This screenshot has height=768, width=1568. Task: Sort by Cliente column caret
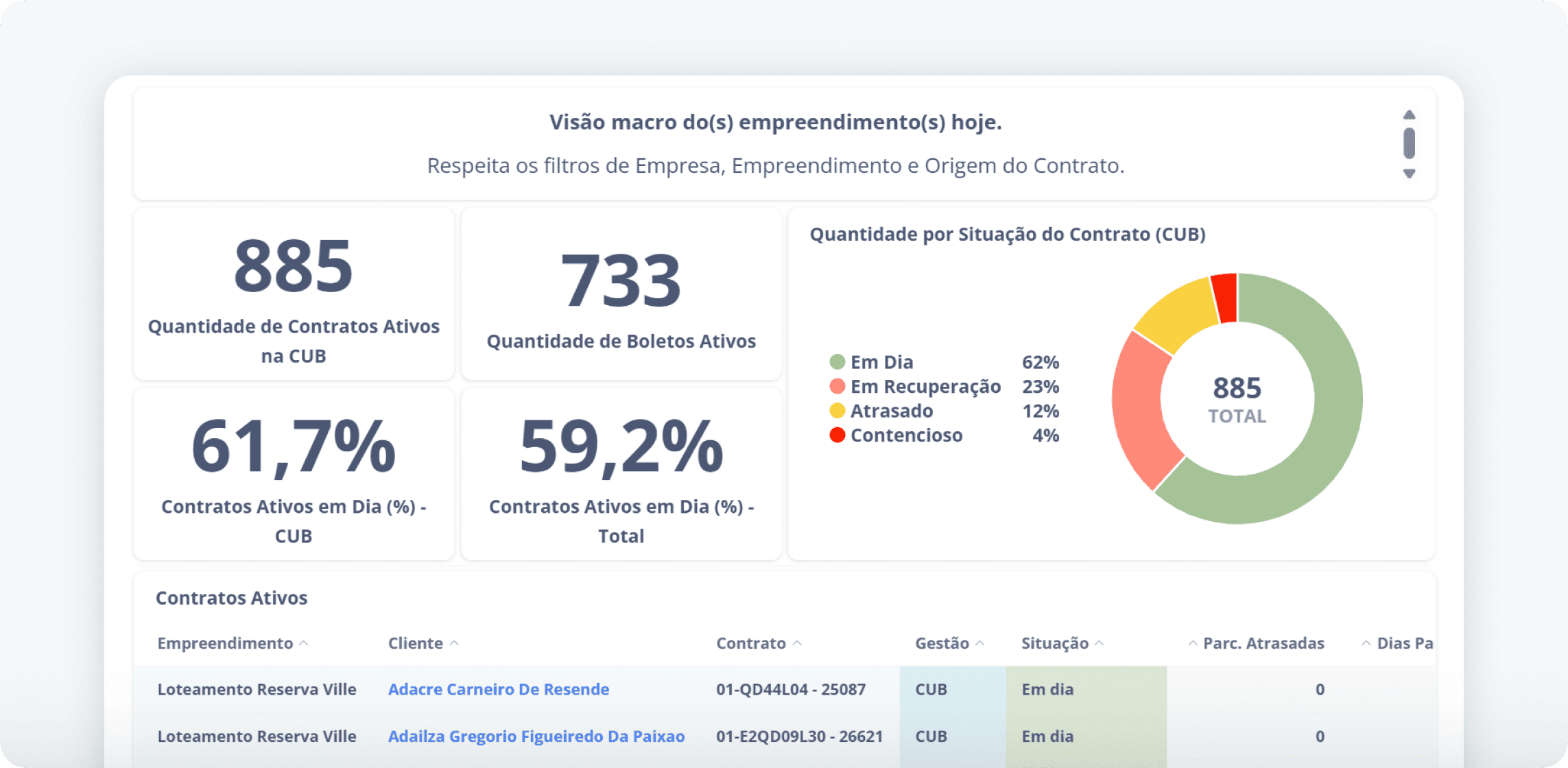click(x=454, y=643)
